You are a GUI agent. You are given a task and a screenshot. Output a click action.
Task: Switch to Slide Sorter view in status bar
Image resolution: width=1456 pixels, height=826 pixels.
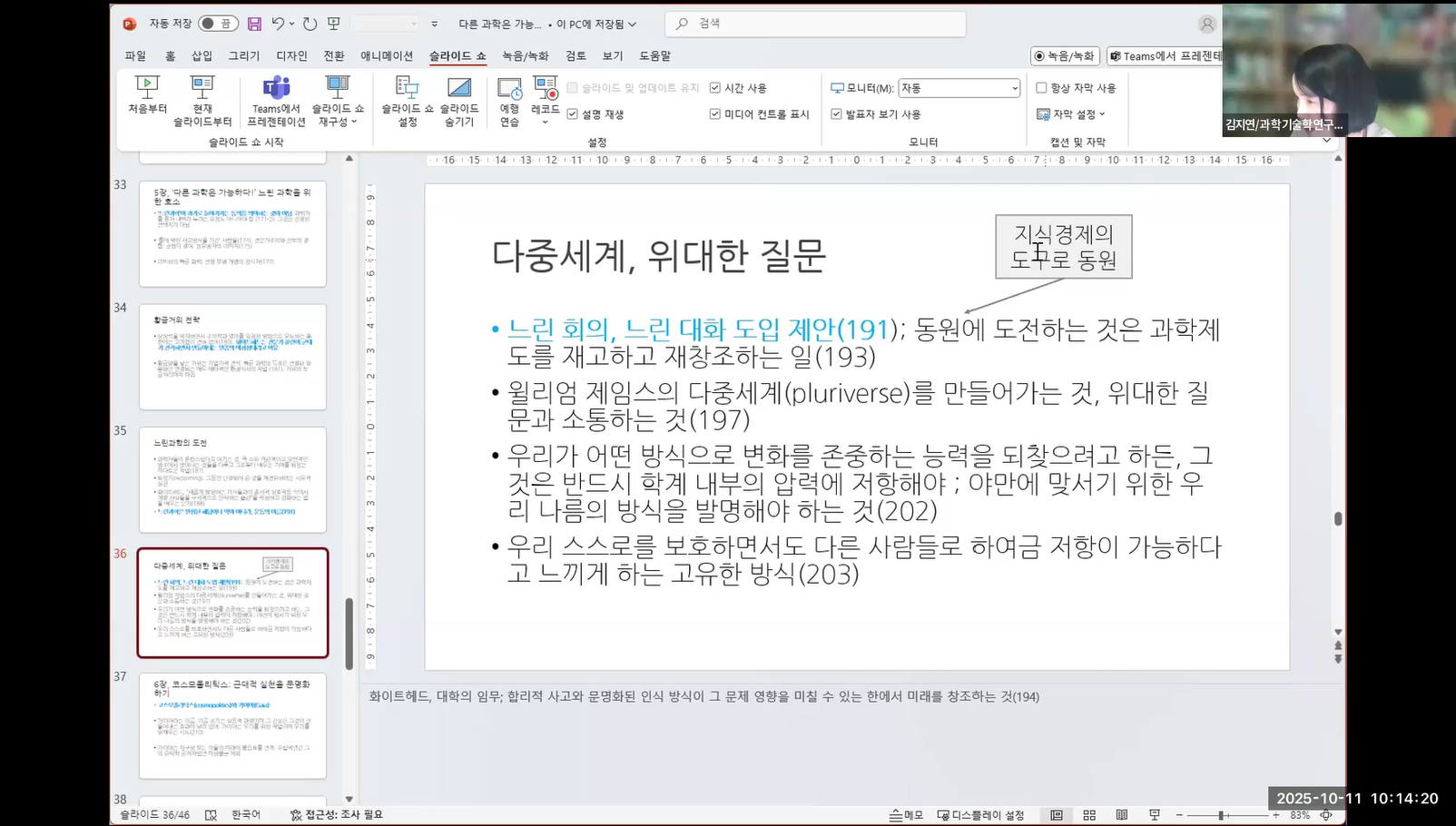tap(1089, 815)
